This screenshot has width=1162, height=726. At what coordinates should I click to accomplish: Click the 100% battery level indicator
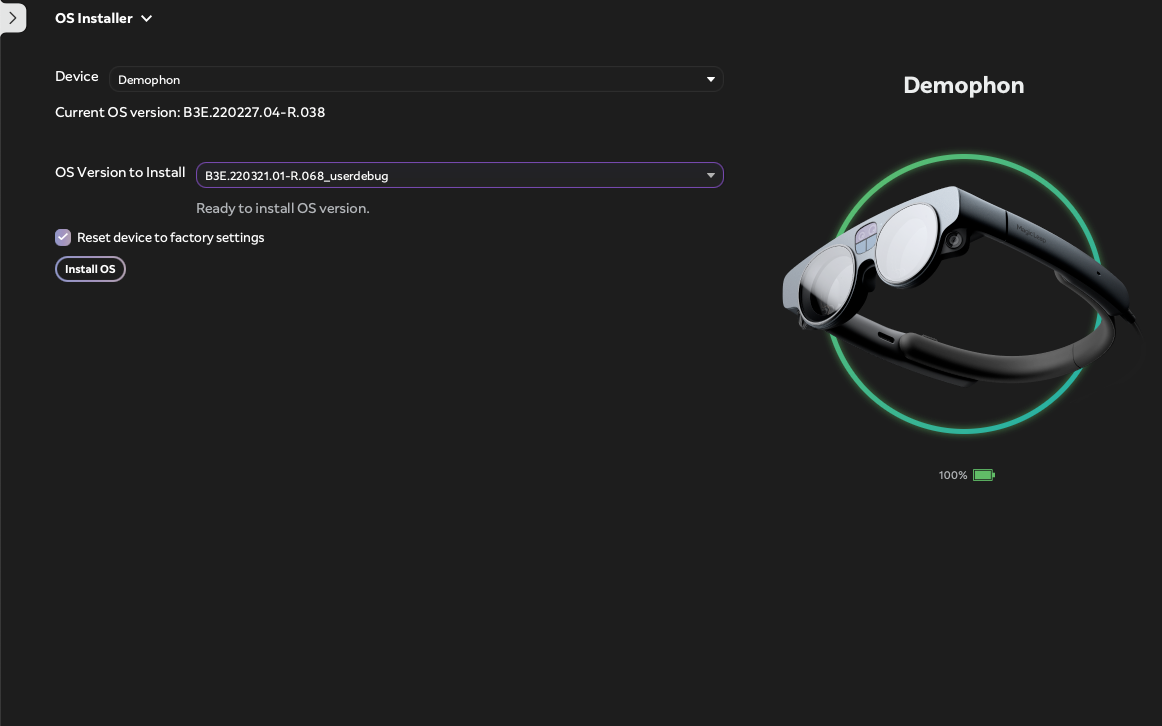click(952, 475)
